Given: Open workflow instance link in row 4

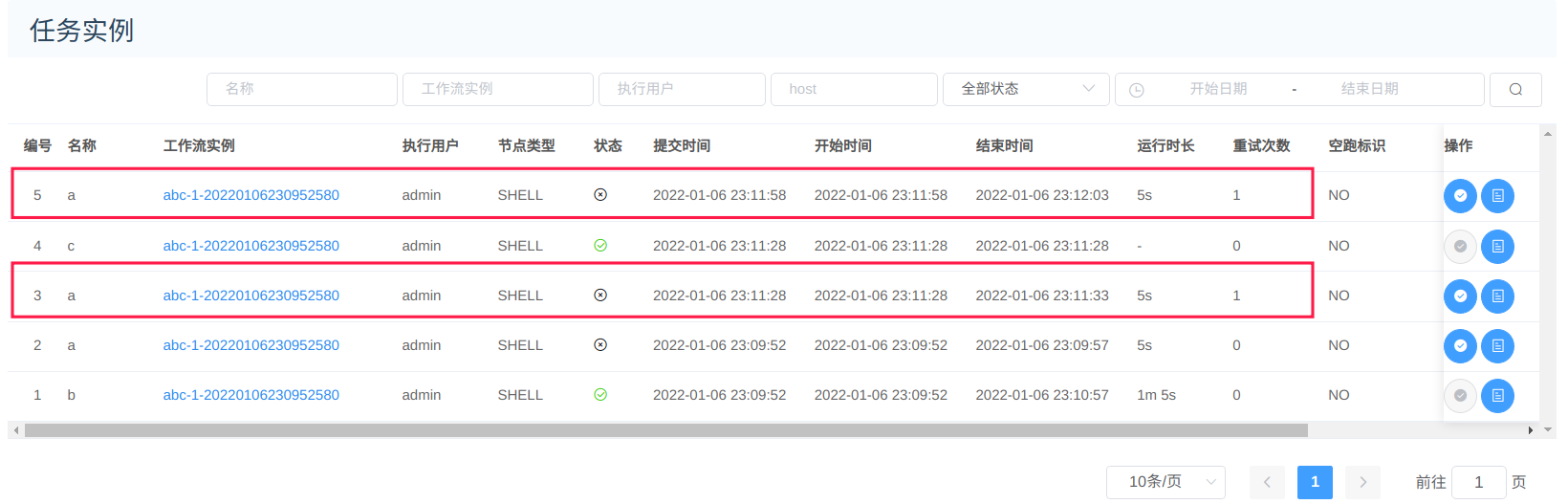Looking at the screenshot, I should [250, 246].
